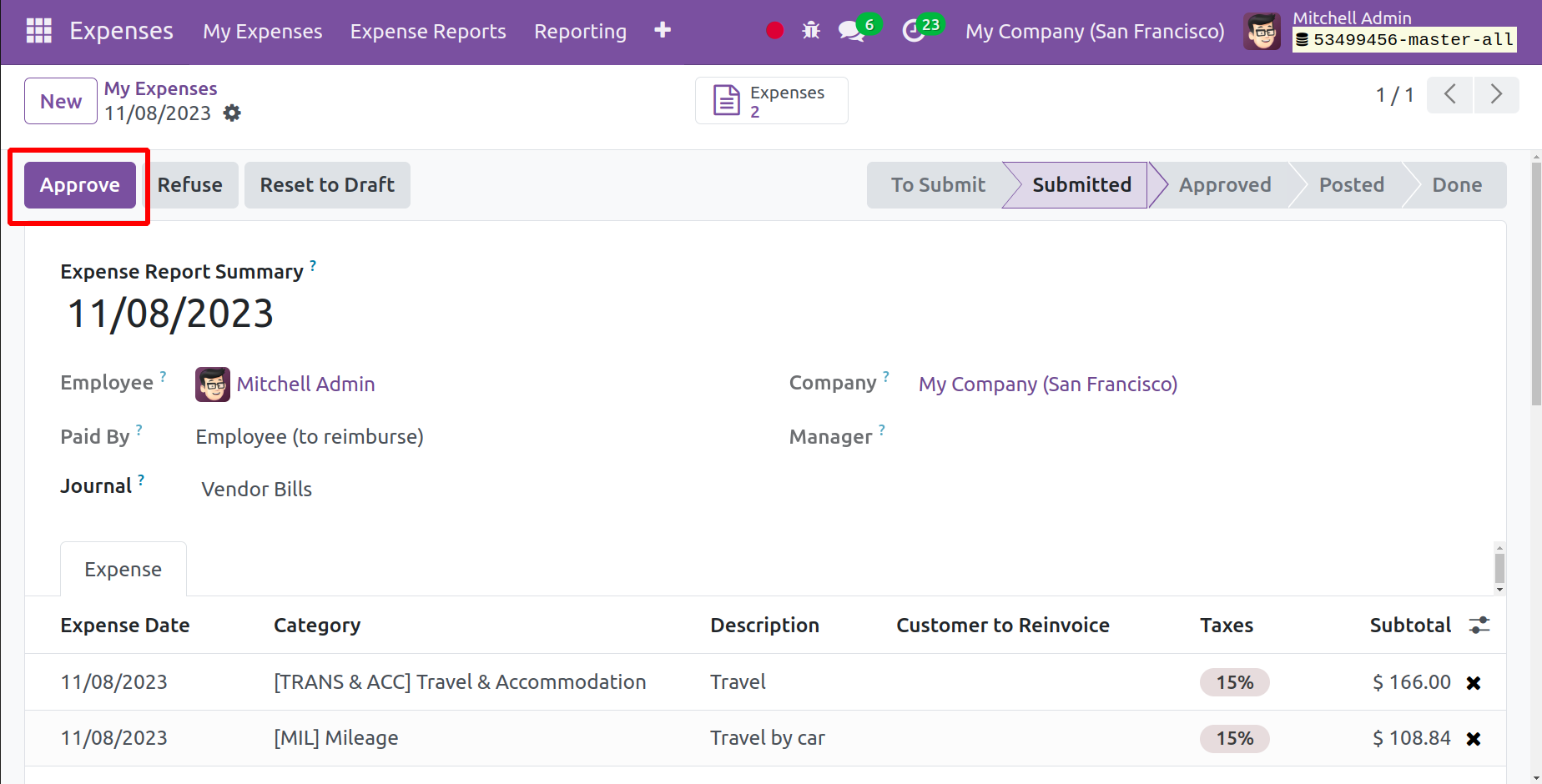The width and height of the screenshot is (1542, 784).
Task: Click database label 53499456-master-all
Action: 1404,40
